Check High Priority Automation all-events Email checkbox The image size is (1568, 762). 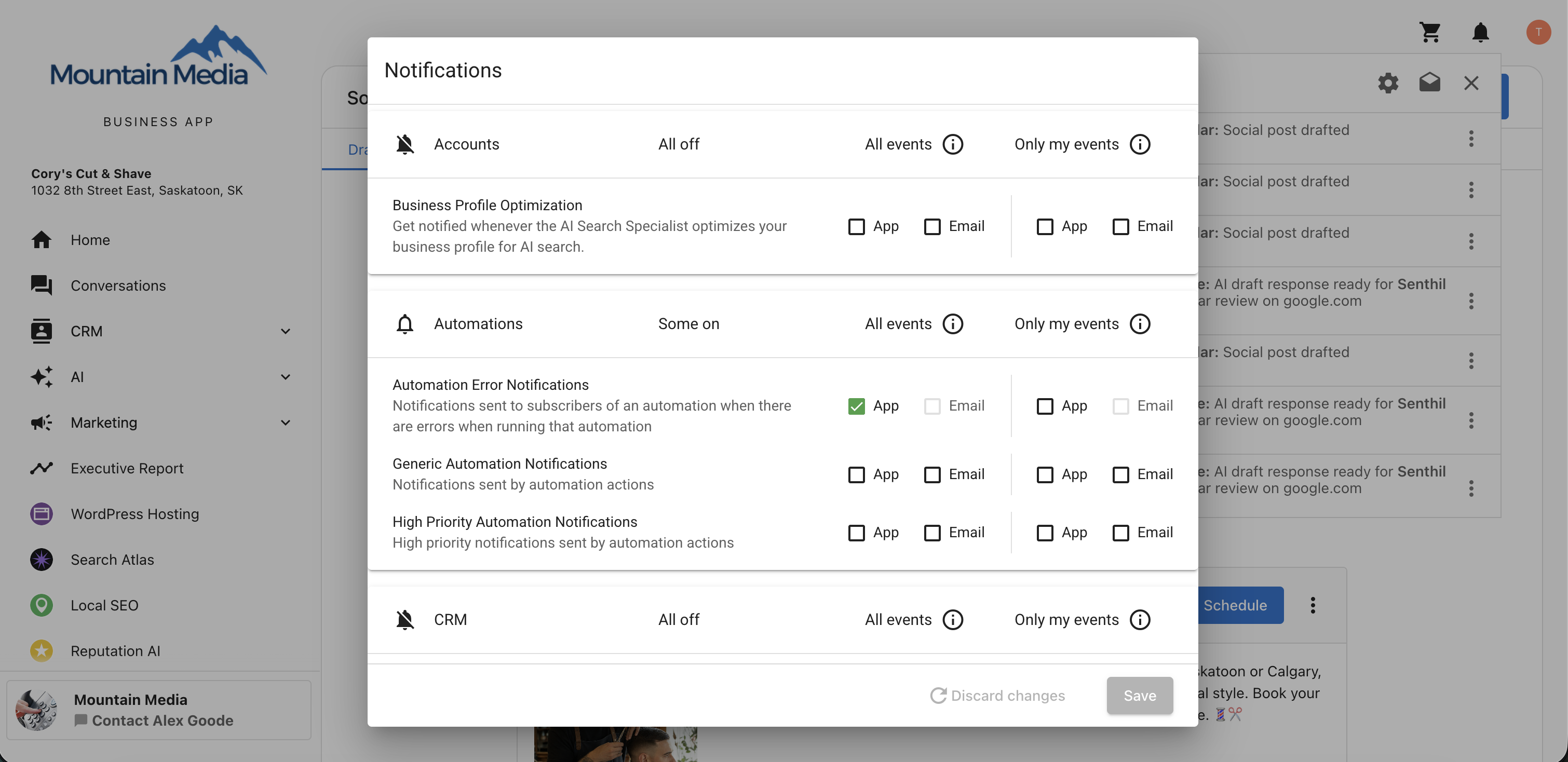[932, 533]
